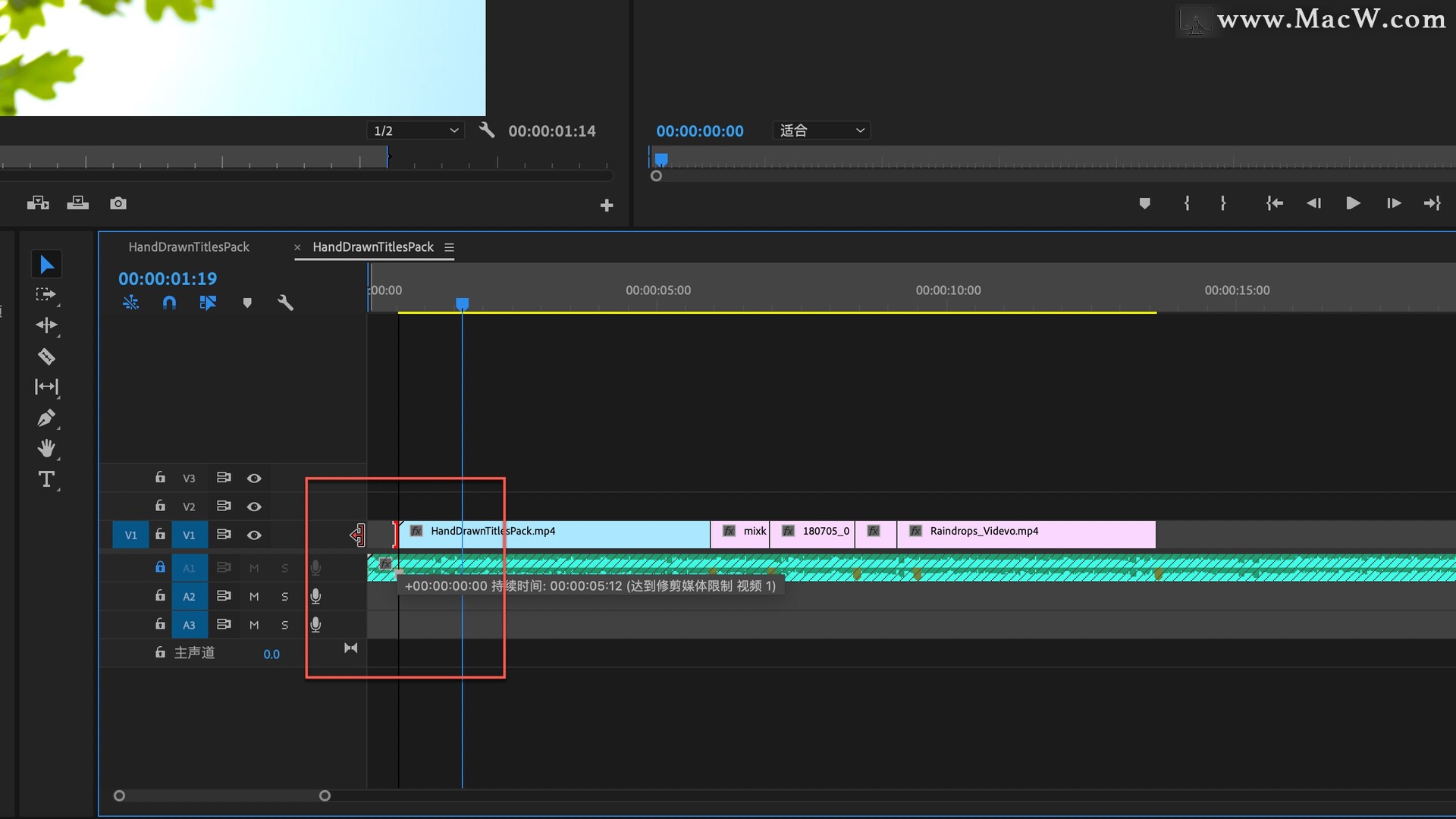Click the Program monitor playhead

(x=661, y=159)
